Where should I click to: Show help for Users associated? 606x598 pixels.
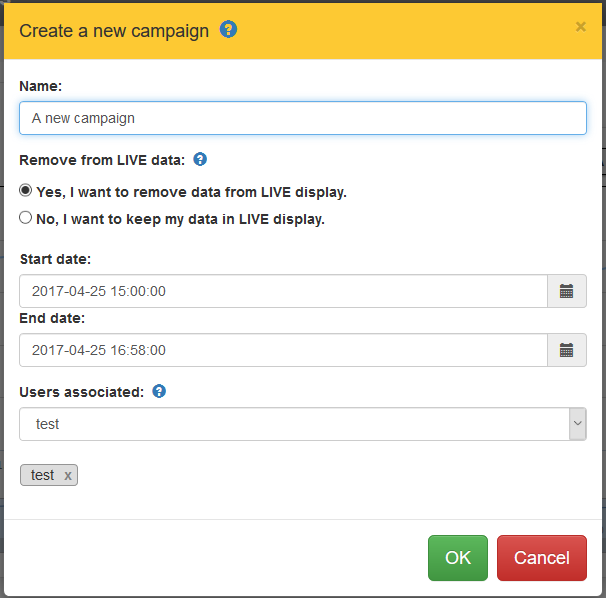(159, 392)
